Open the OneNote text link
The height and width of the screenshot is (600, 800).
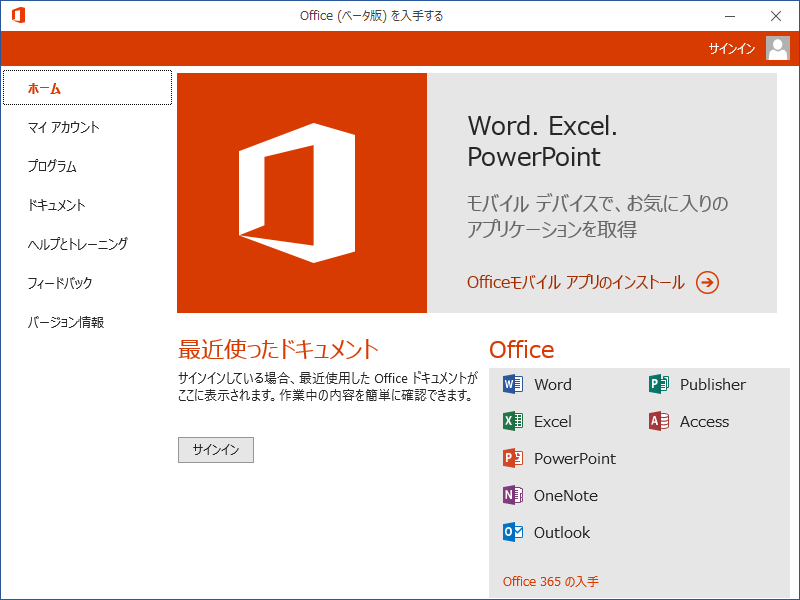point(565,495)
